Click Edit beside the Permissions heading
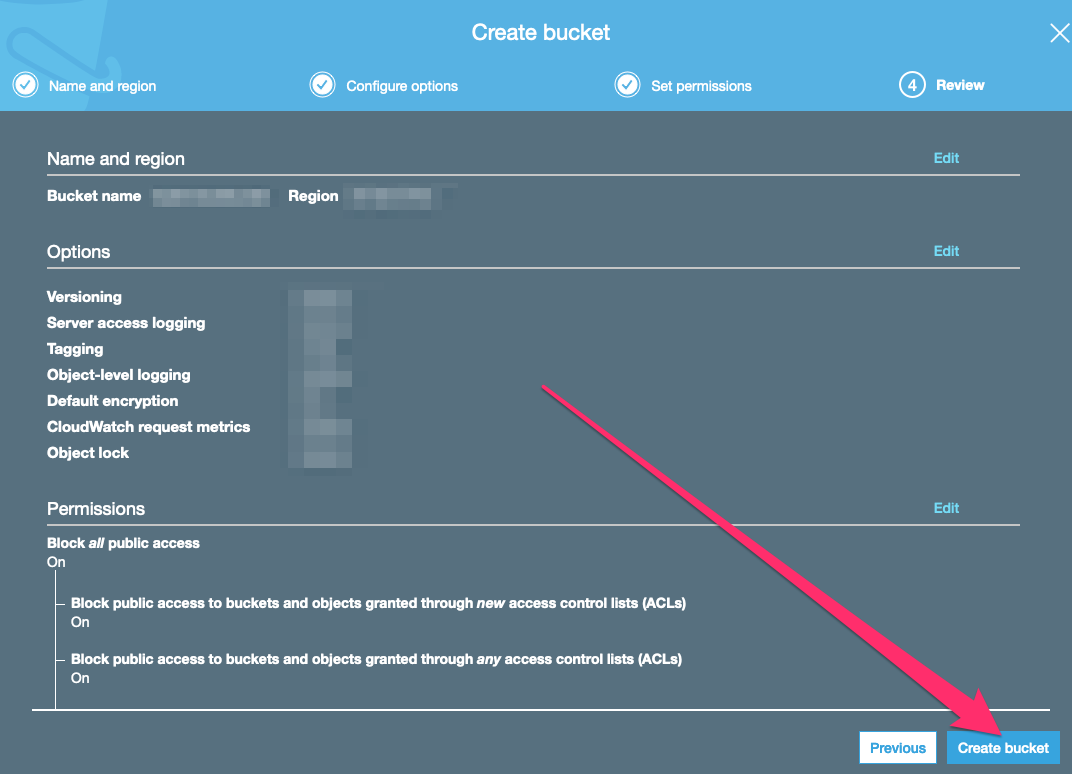Viewport: 1072px width, 774px height. pos(945,508)
